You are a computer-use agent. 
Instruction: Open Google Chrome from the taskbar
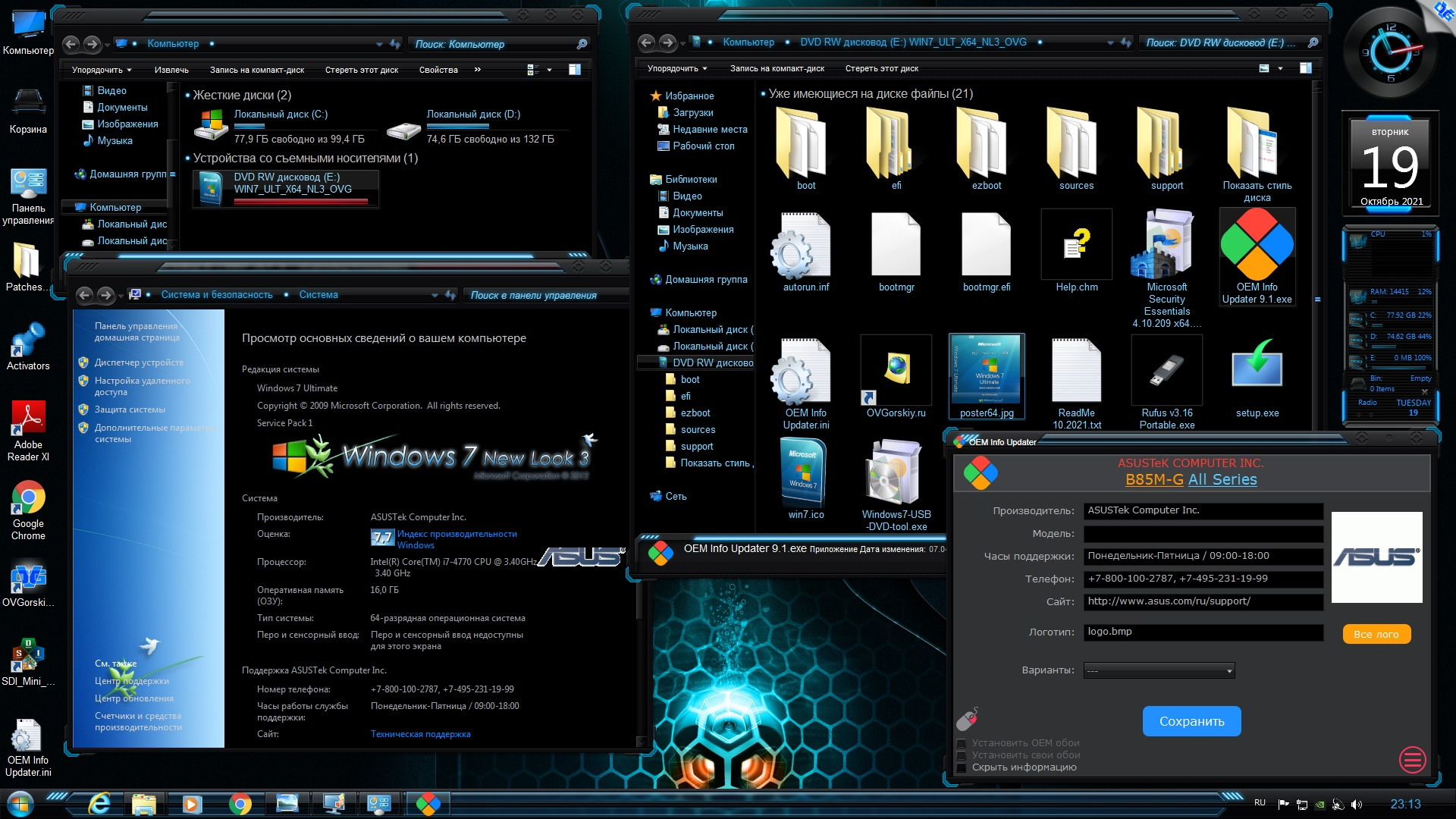240,804
